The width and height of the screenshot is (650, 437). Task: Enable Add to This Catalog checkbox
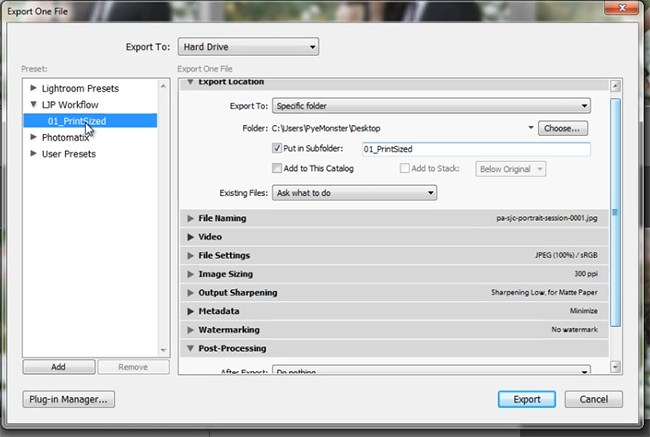(276, 168)
